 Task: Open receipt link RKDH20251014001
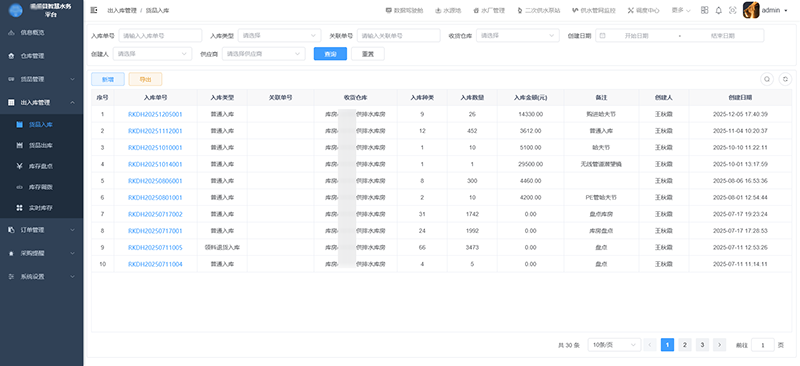point(155,164)
